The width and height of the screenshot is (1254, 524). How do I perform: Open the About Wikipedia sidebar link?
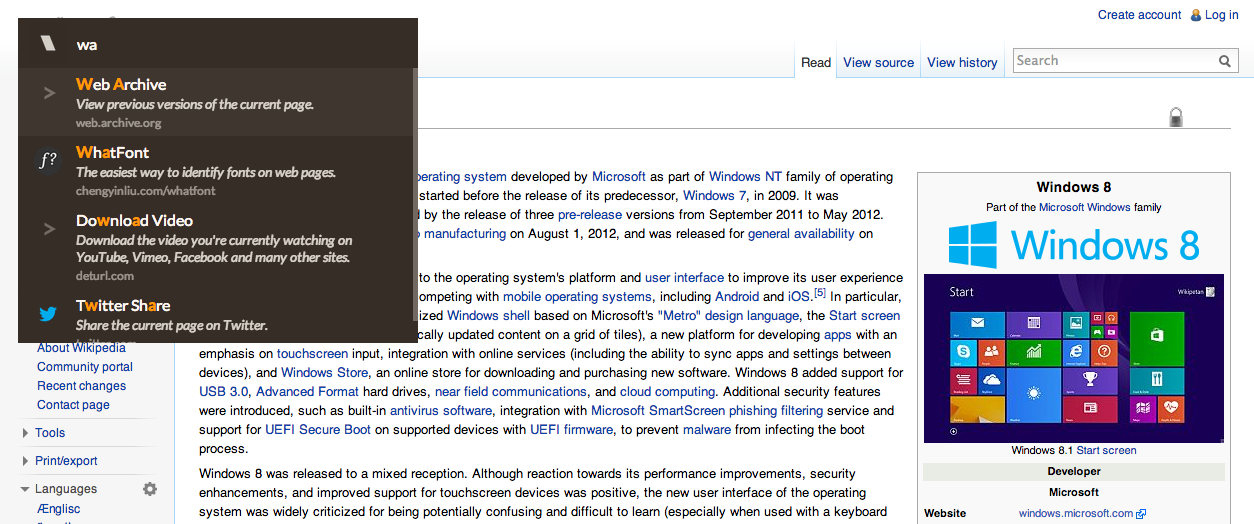click(81, 348)
